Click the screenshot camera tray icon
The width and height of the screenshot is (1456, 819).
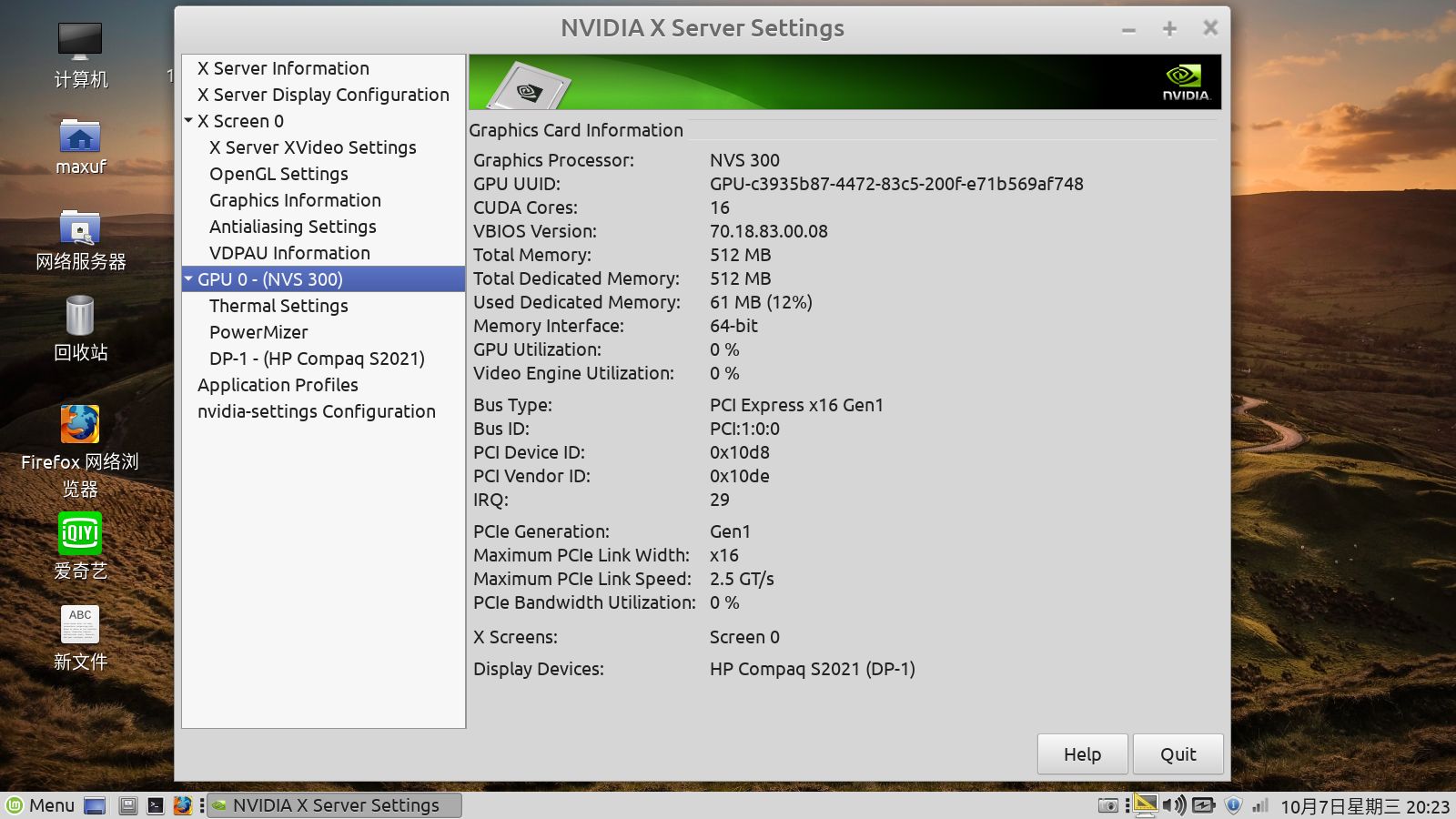pyautogui.click(x=1107, y=805)
